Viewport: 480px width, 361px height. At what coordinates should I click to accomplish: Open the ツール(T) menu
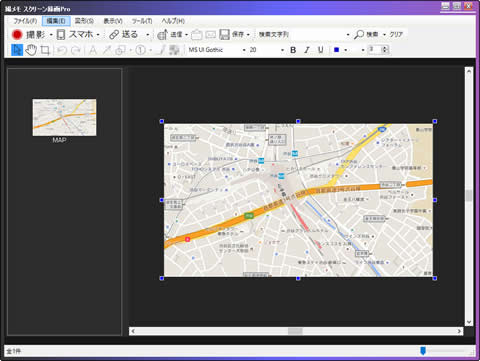click(x=142, y=21)
